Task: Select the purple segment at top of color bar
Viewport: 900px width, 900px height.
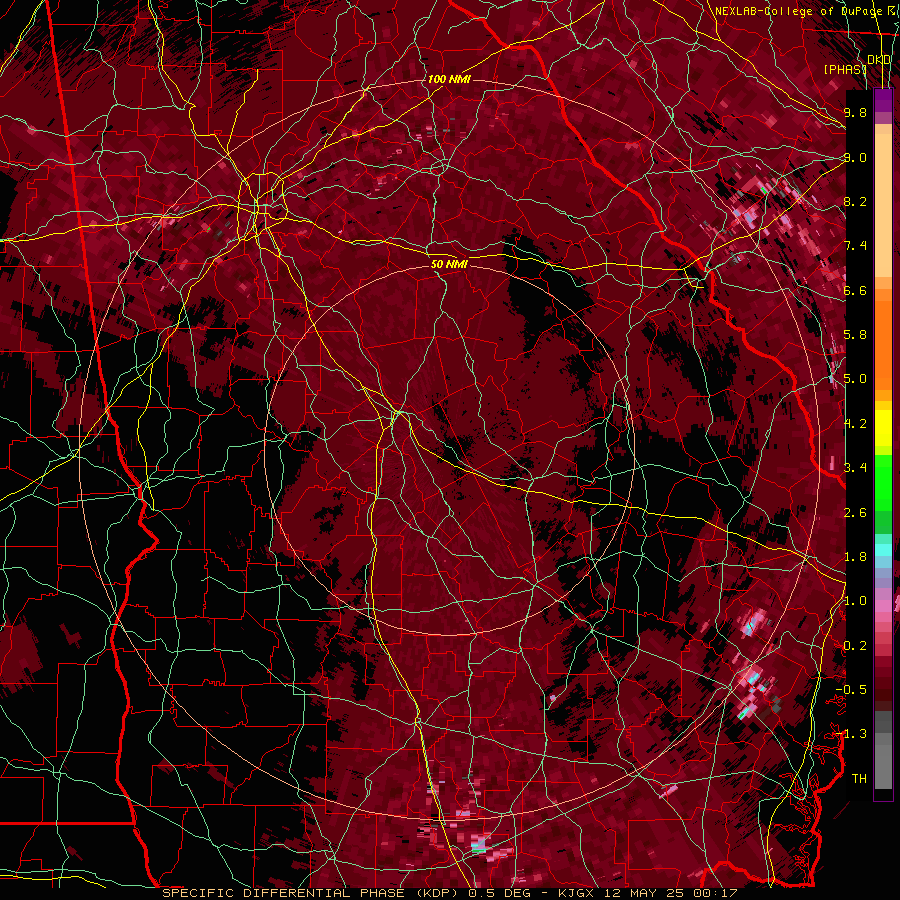Action: pyautogui.click(x=883, y=101)
